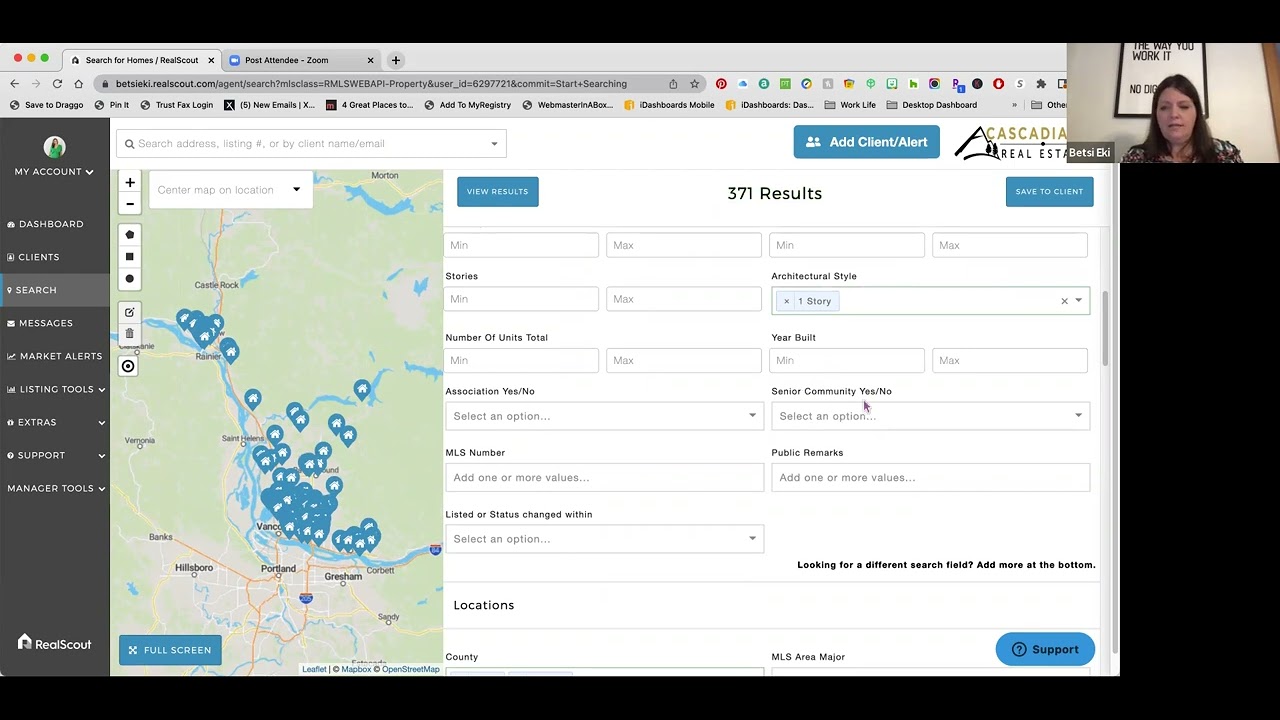
Task: Expand Listing Tools menu
Action: coord(55,389)
